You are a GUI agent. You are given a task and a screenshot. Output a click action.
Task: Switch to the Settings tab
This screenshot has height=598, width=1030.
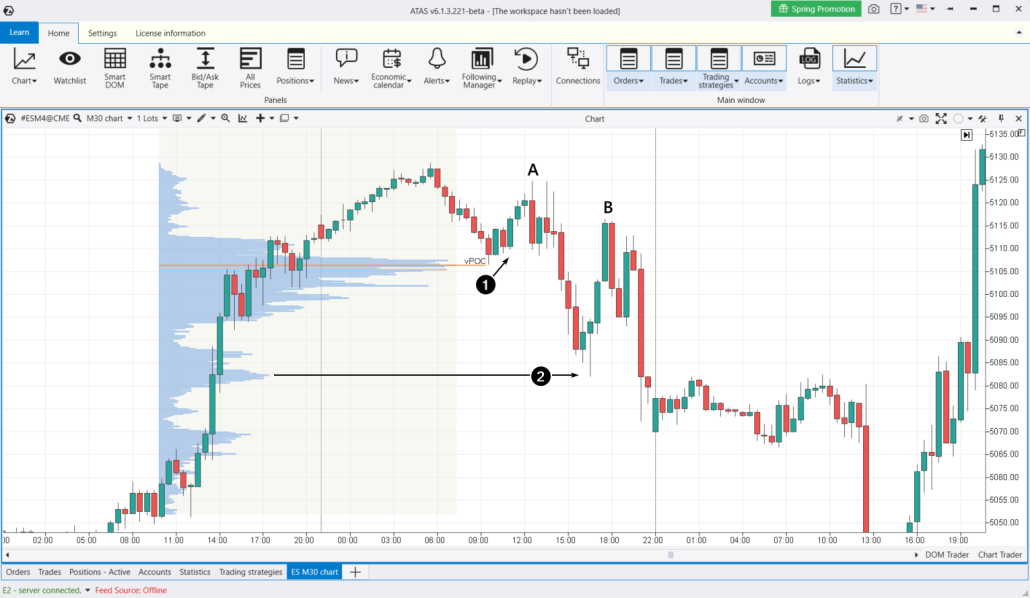102,32
